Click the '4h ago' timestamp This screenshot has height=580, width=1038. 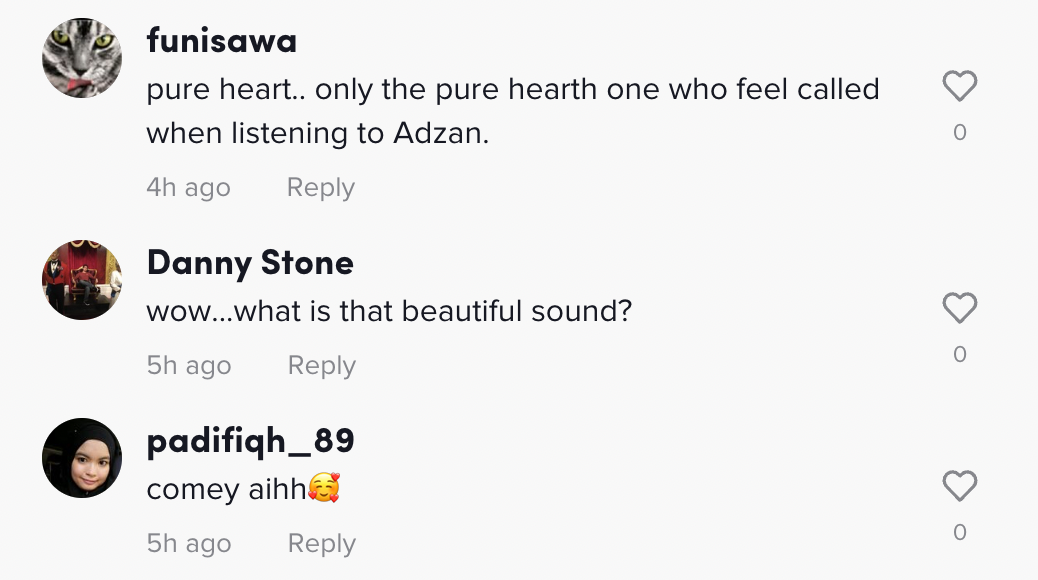[x=188, y=188]
